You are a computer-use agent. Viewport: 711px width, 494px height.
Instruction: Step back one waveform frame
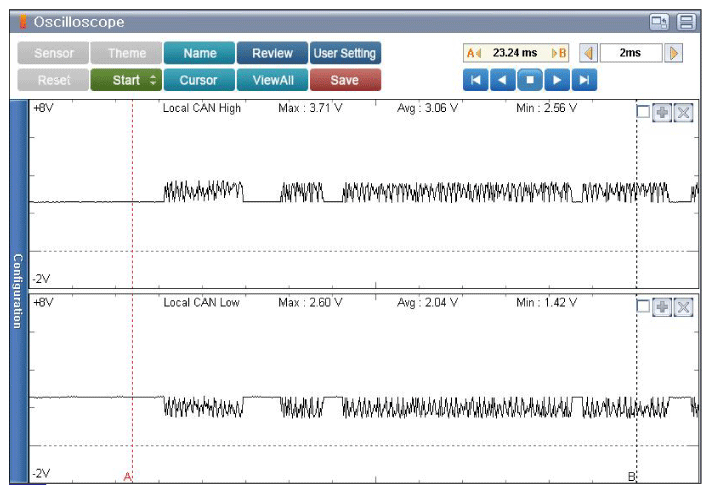(x=503, y=80)
